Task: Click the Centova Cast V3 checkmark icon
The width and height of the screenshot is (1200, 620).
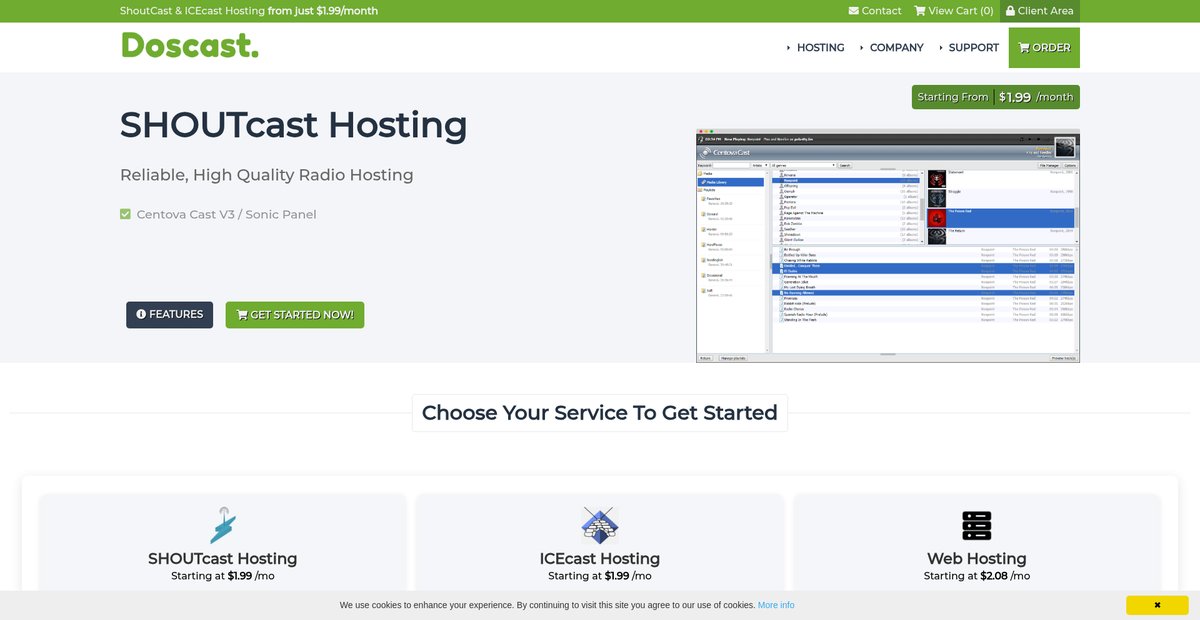Action: click(x=125, y=214)
